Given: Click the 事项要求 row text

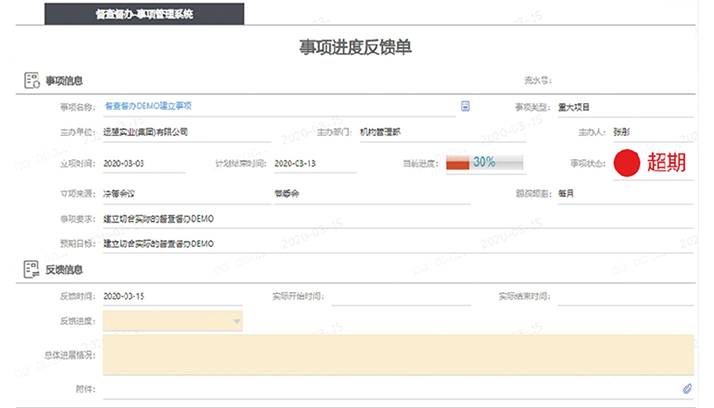Looking at the screenshot, I should click(x=158, y=219).
